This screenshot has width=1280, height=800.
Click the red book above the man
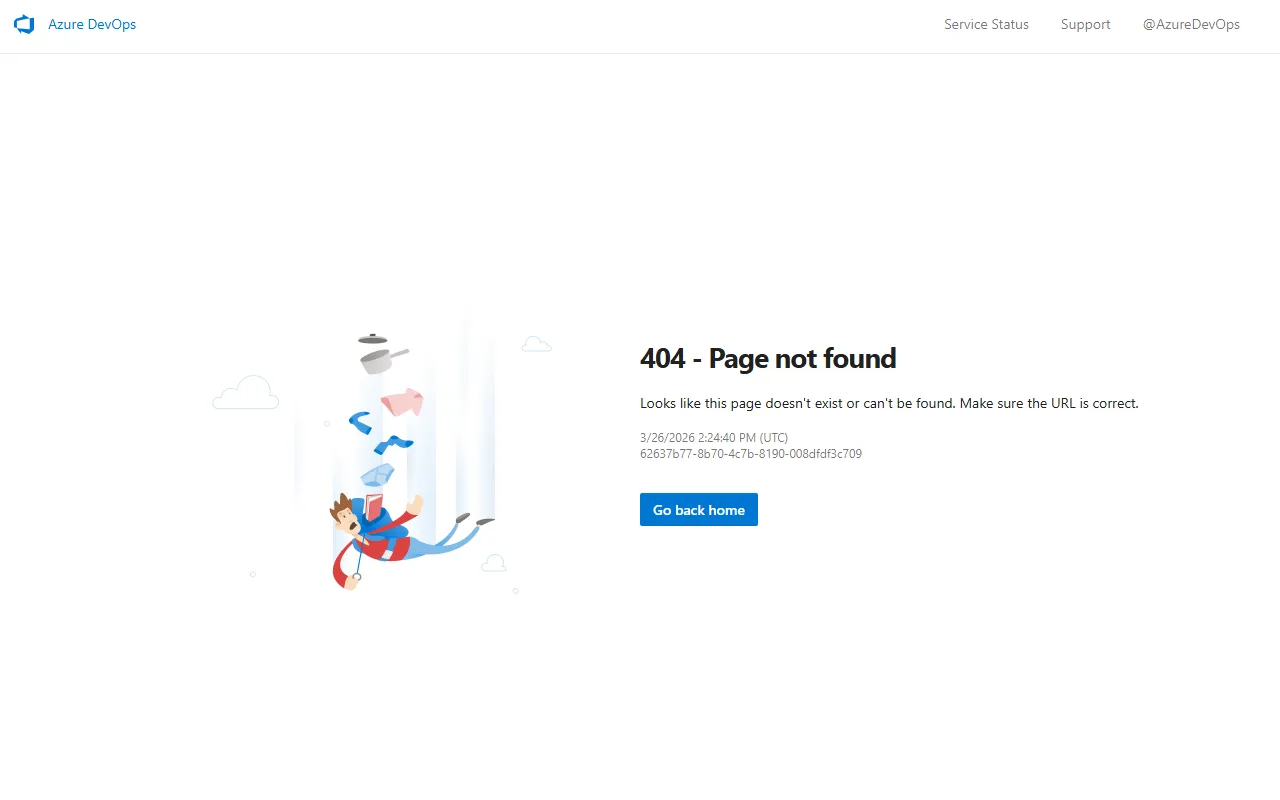(x=374, y=508)
